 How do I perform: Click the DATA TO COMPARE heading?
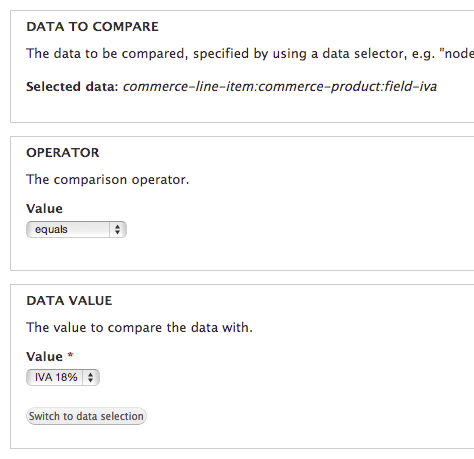coord(92,27)
